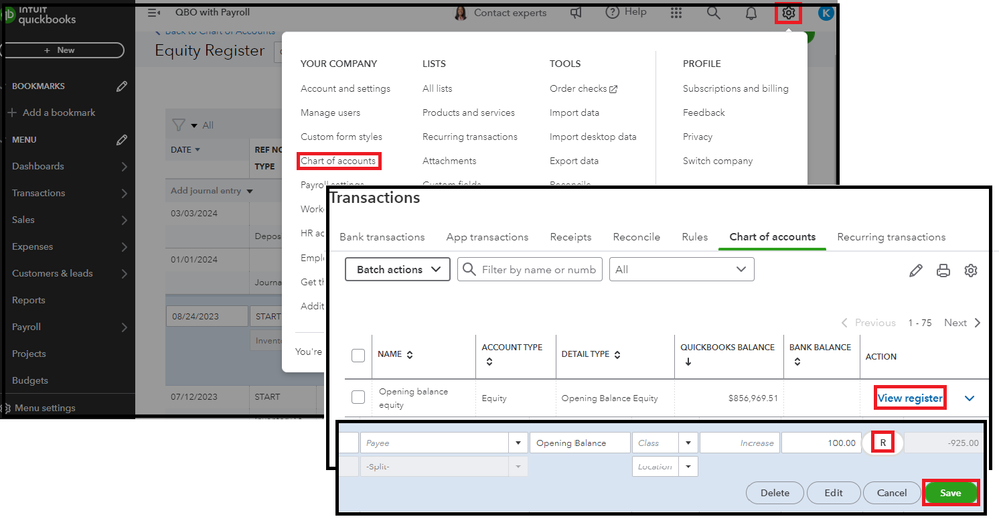Sort by the Bank Balance column arrows
This screenshot has height=525, width=999.
coord(797,362)
